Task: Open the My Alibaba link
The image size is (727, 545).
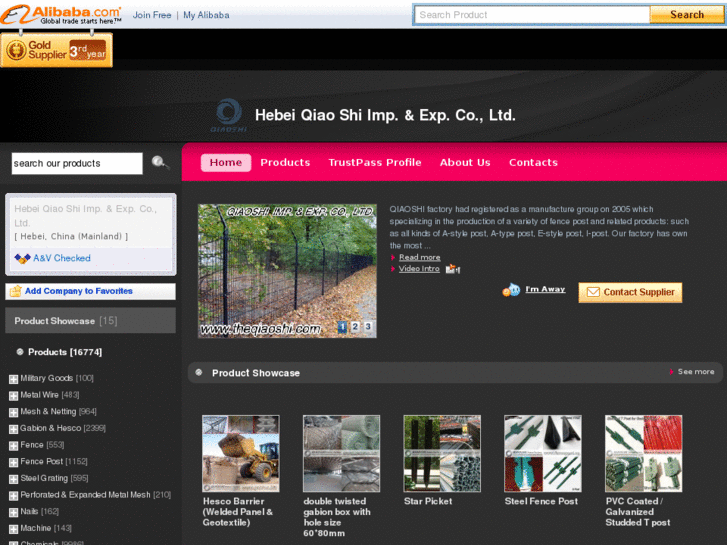Action: tap(206, 15)
